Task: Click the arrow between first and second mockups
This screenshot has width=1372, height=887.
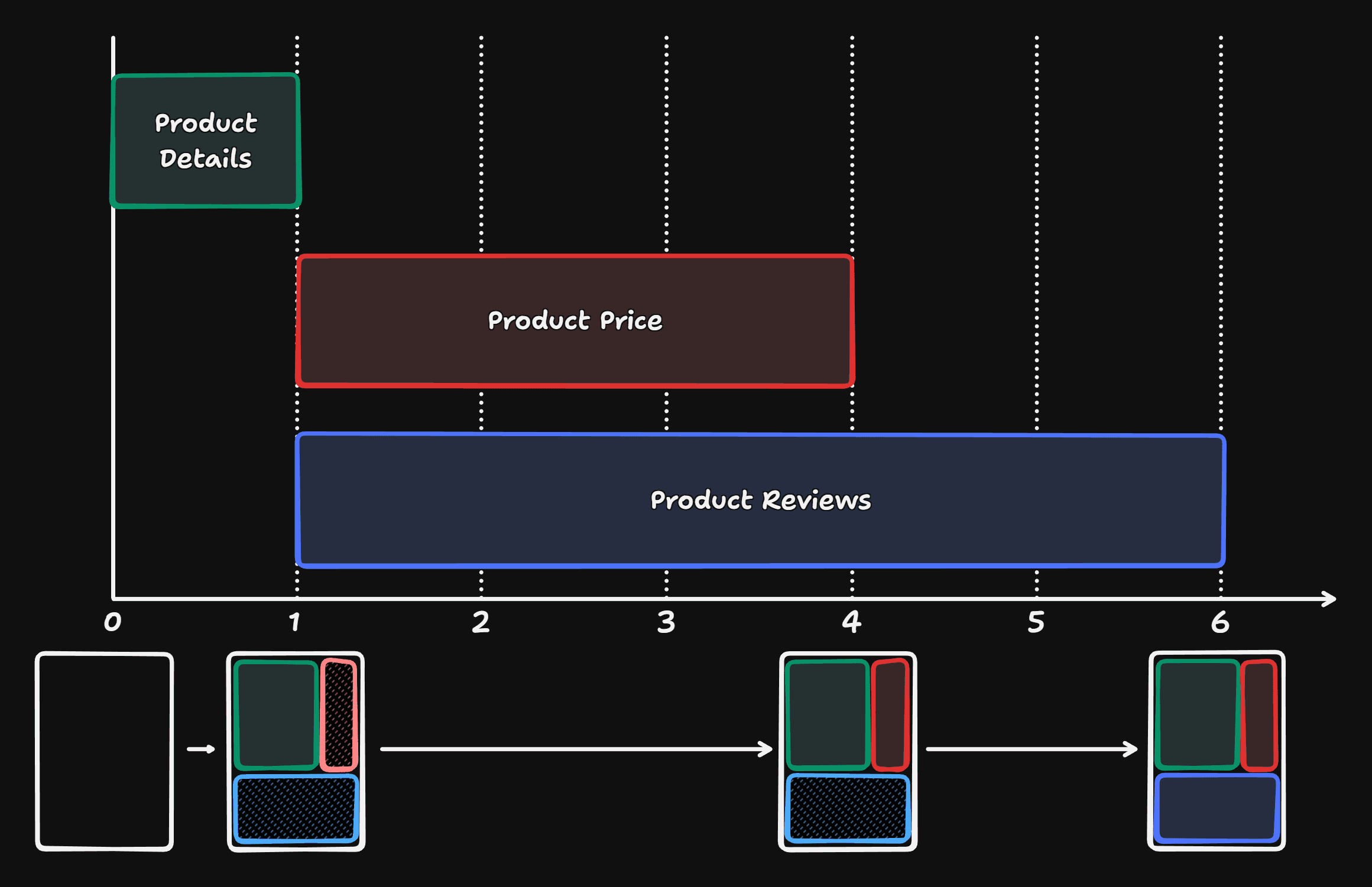Action: point(201,748)
